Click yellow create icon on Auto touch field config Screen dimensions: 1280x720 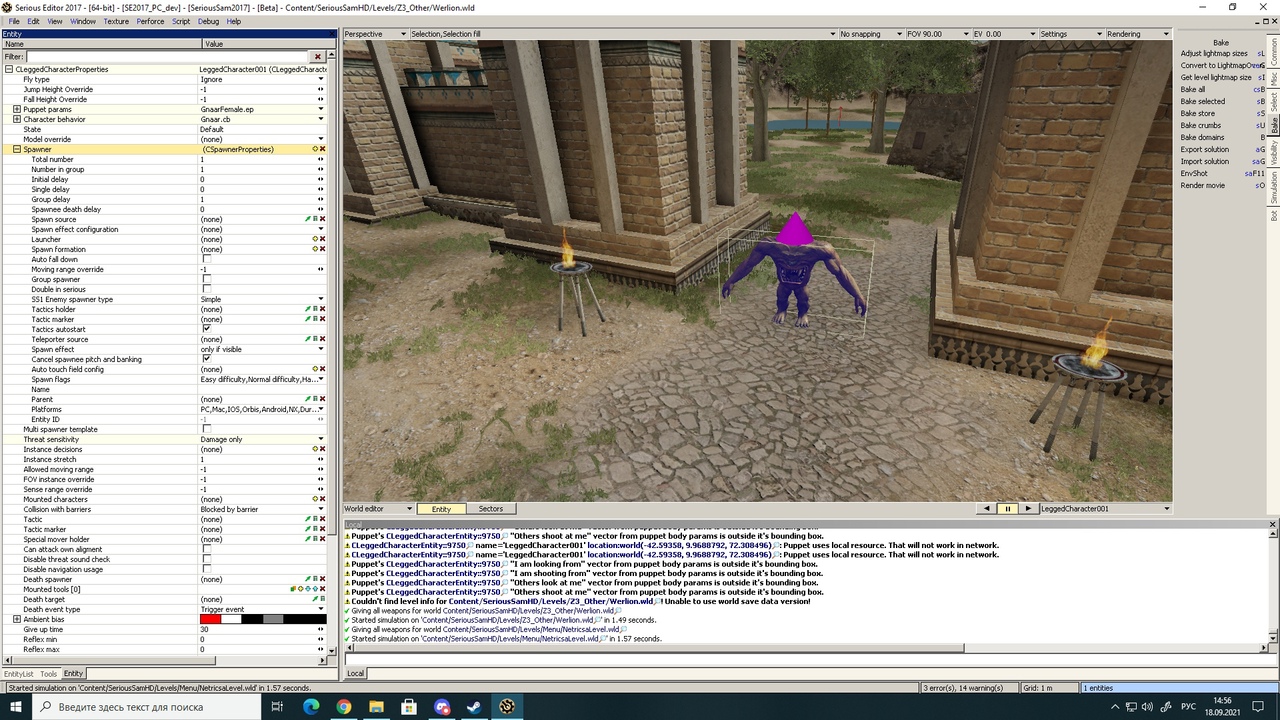315,369
